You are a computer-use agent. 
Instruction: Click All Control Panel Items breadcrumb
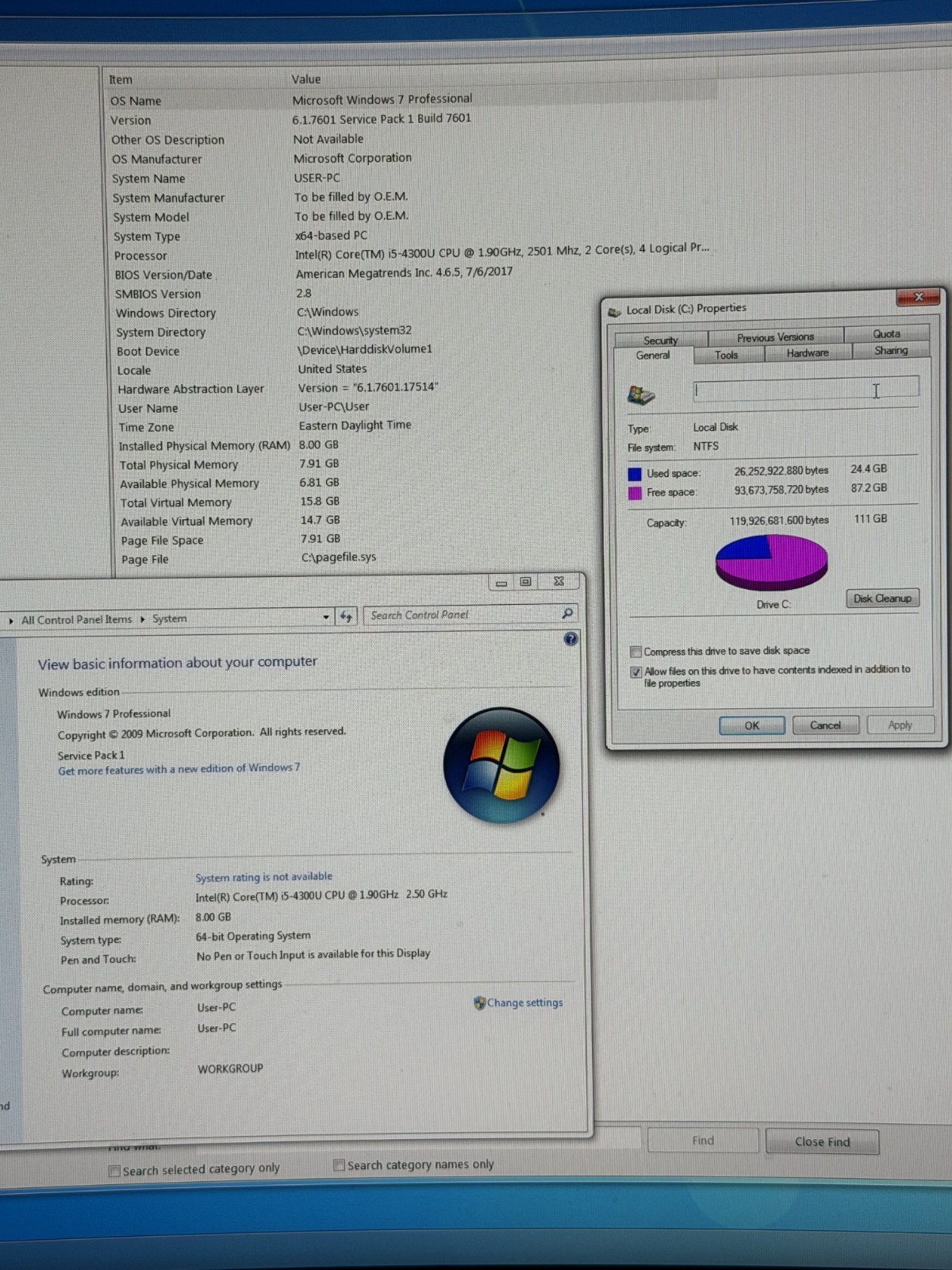(76, 620)
